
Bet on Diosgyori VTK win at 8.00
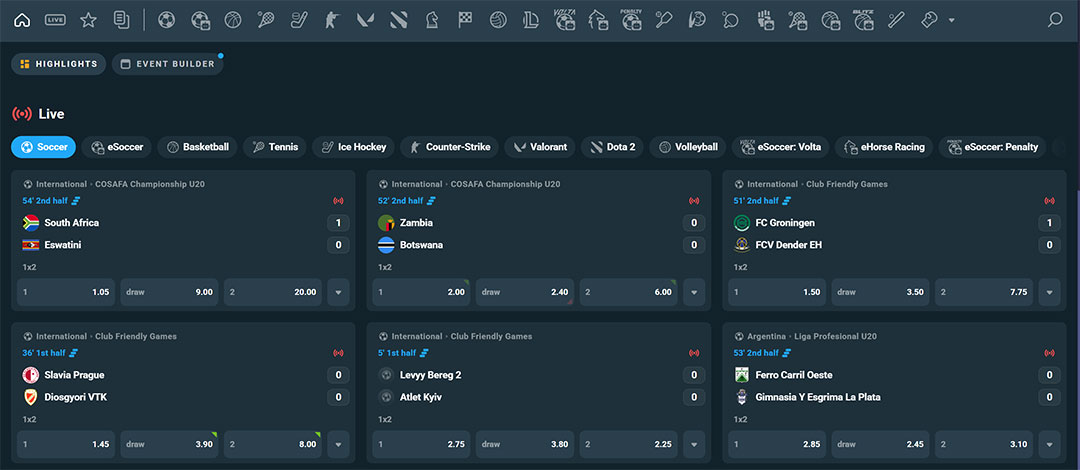coord(273,445)
